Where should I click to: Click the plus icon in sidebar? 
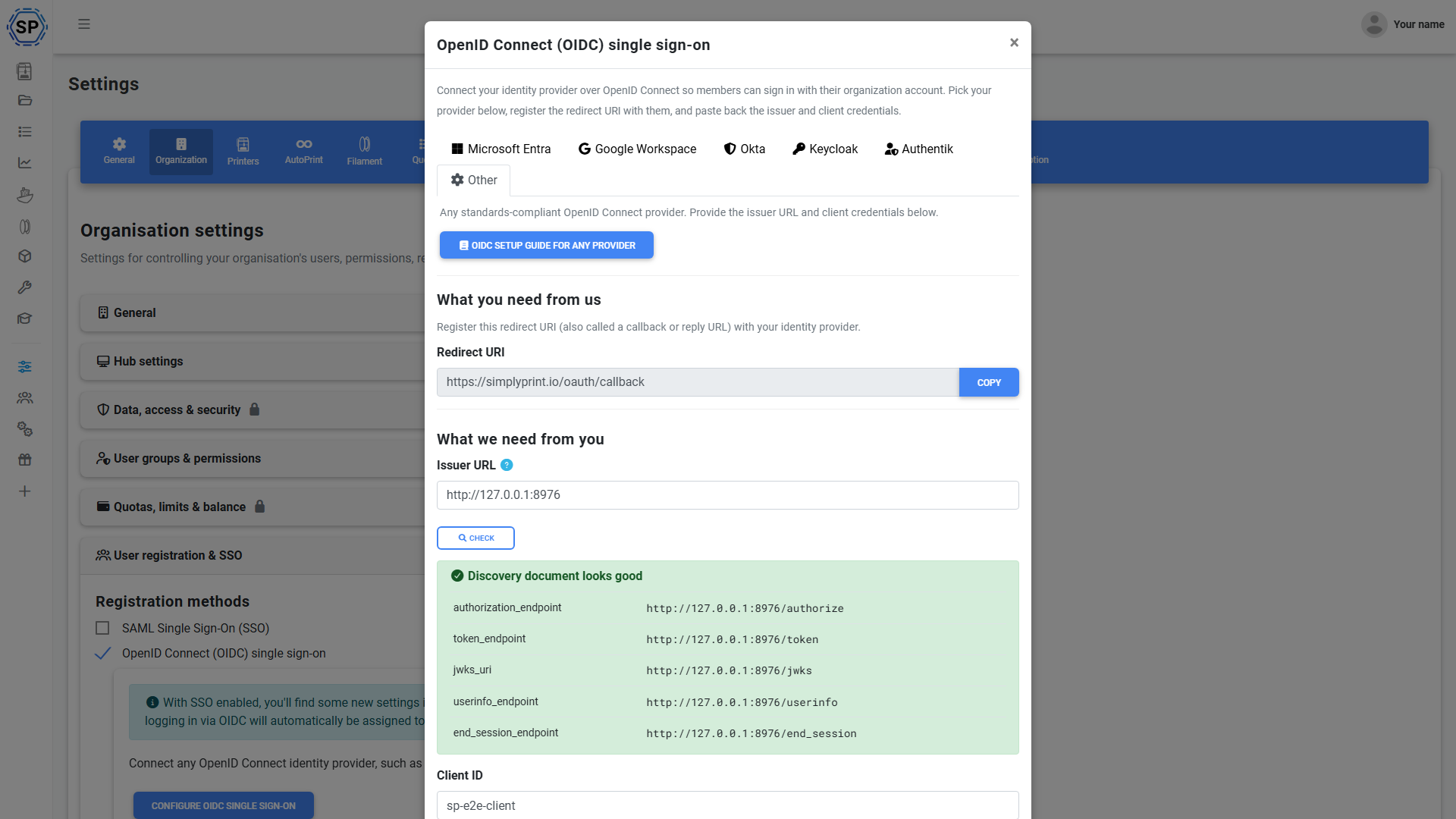point(25,491)
